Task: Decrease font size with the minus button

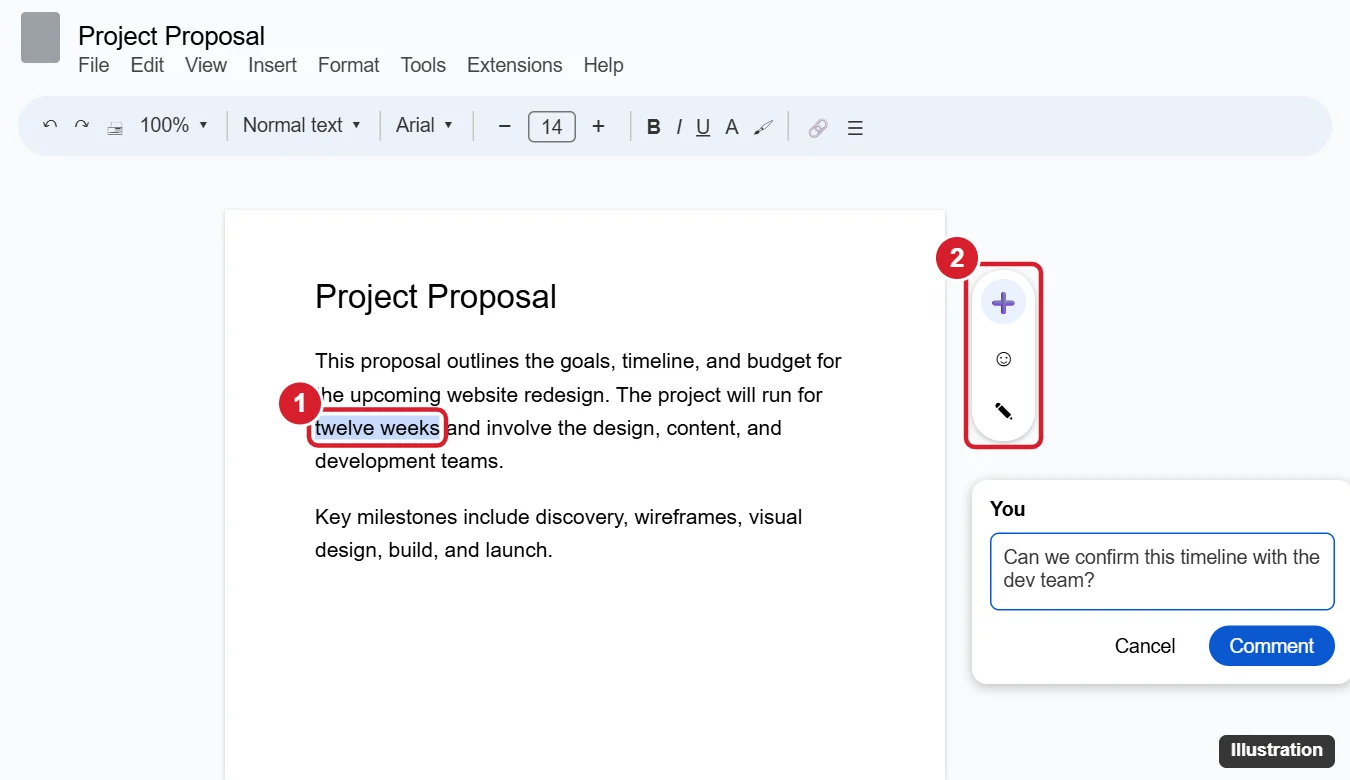Action: click(505, 126)
